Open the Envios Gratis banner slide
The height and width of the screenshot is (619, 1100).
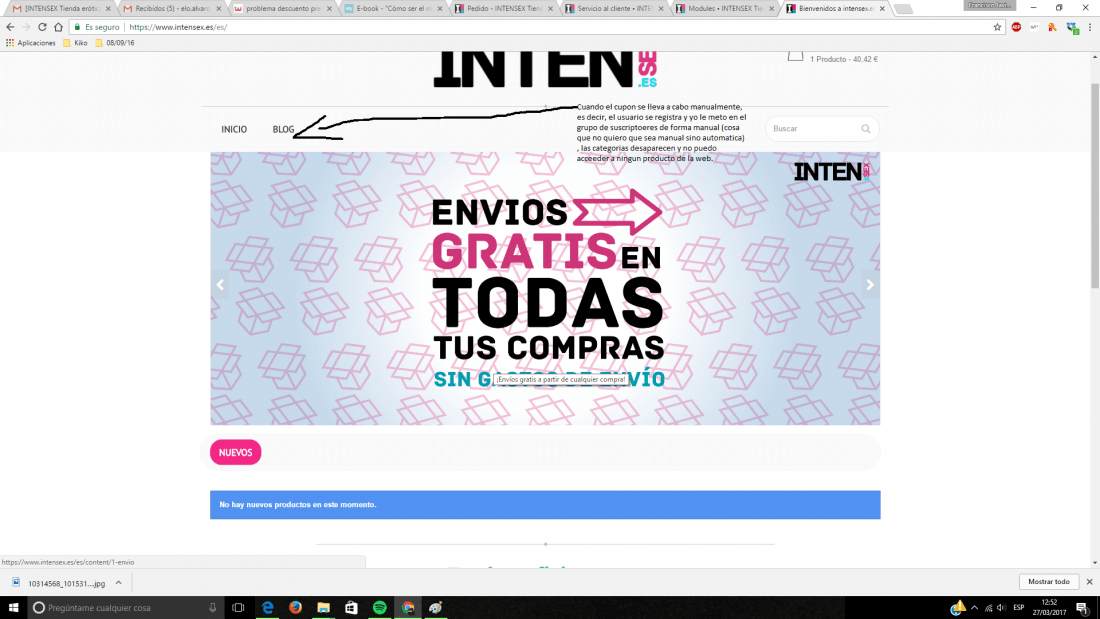pos(545,288)
